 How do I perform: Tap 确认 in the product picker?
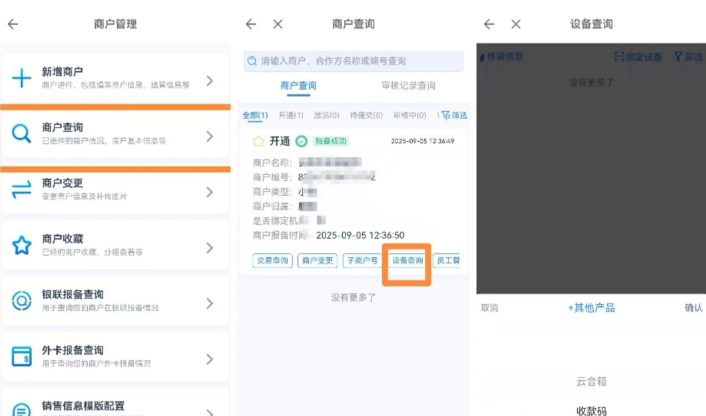tap(693, 308)
